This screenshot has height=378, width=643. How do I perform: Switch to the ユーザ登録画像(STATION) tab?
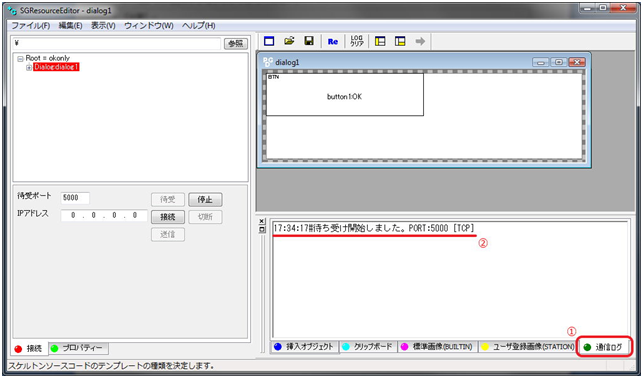tap(528, 347)
